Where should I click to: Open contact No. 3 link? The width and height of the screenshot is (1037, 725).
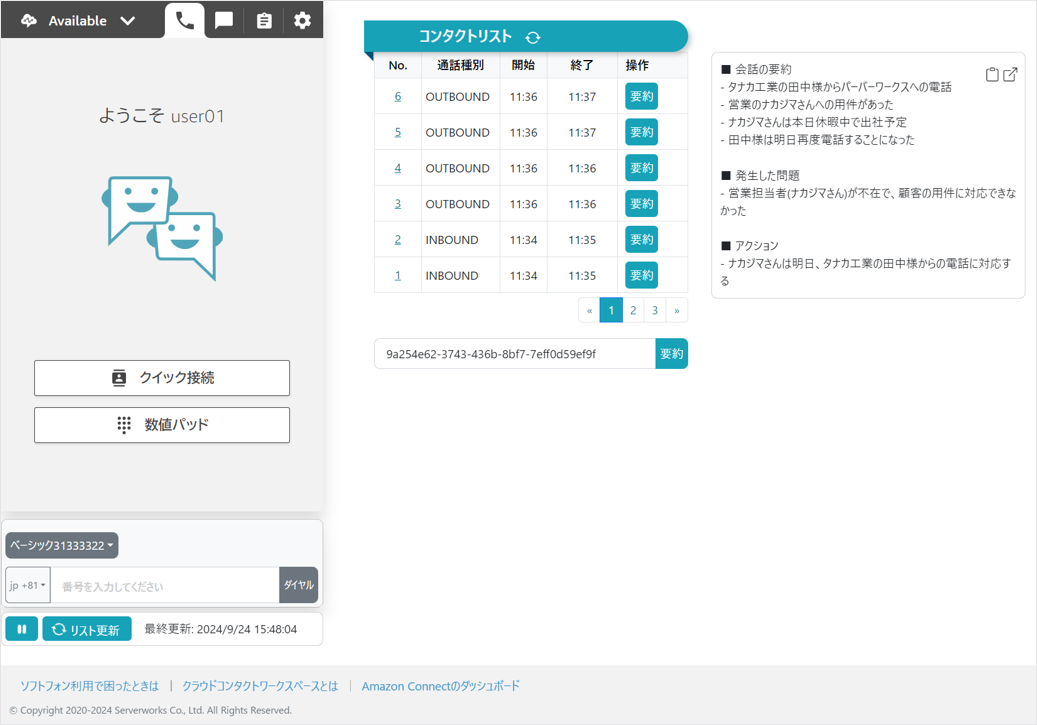pos(397,204)
